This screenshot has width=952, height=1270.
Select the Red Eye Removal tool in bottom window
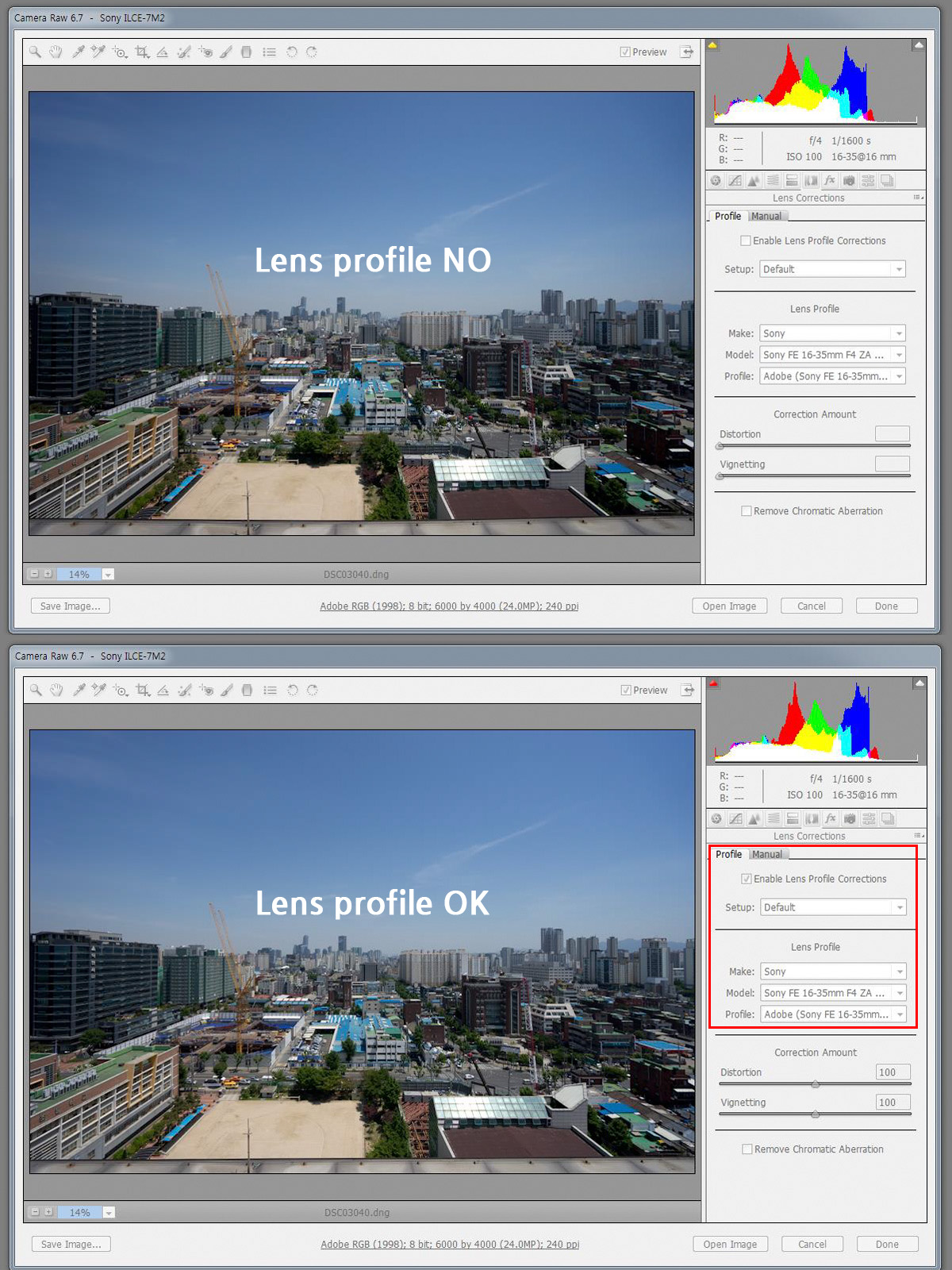[x=206, y=691]
